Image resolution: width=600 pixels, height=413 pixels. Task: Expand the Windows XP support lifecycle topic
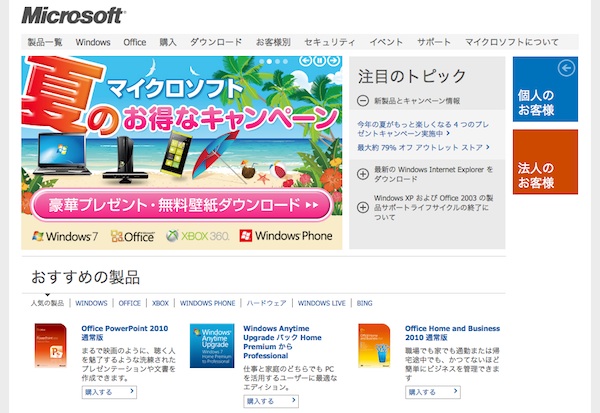362,203
